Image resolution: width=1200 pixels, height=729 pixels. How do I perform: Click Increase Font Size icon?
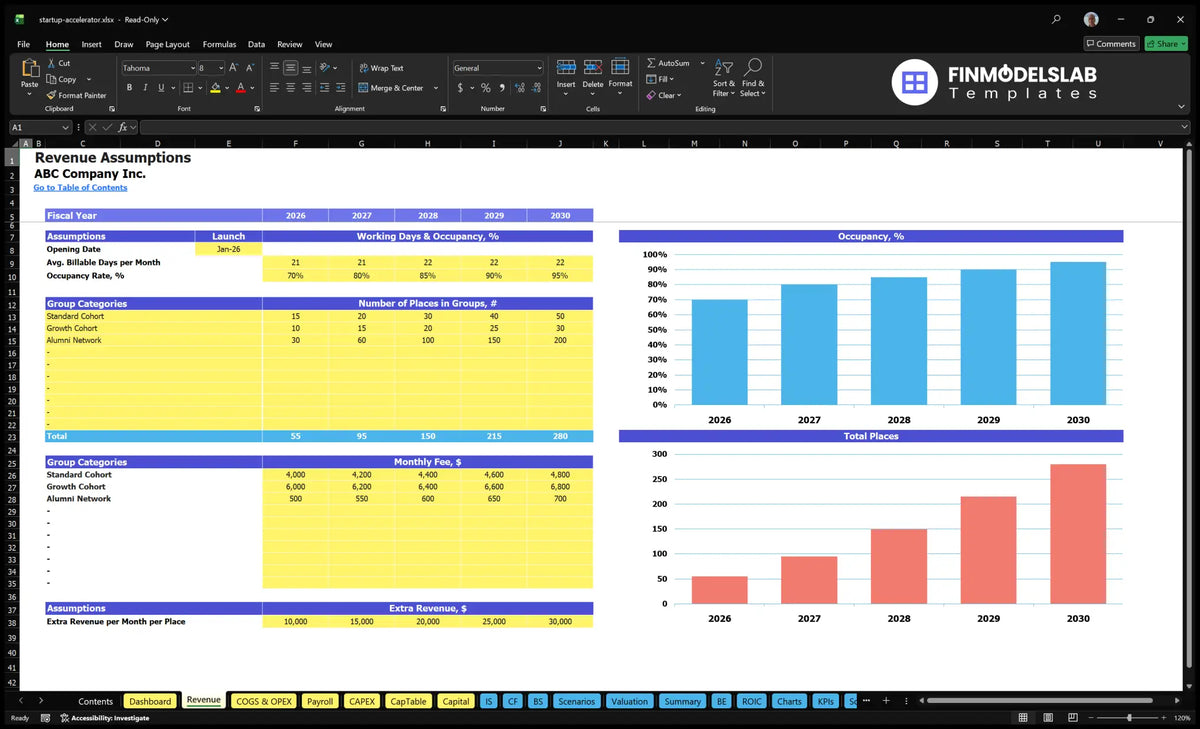coord(234,68)
